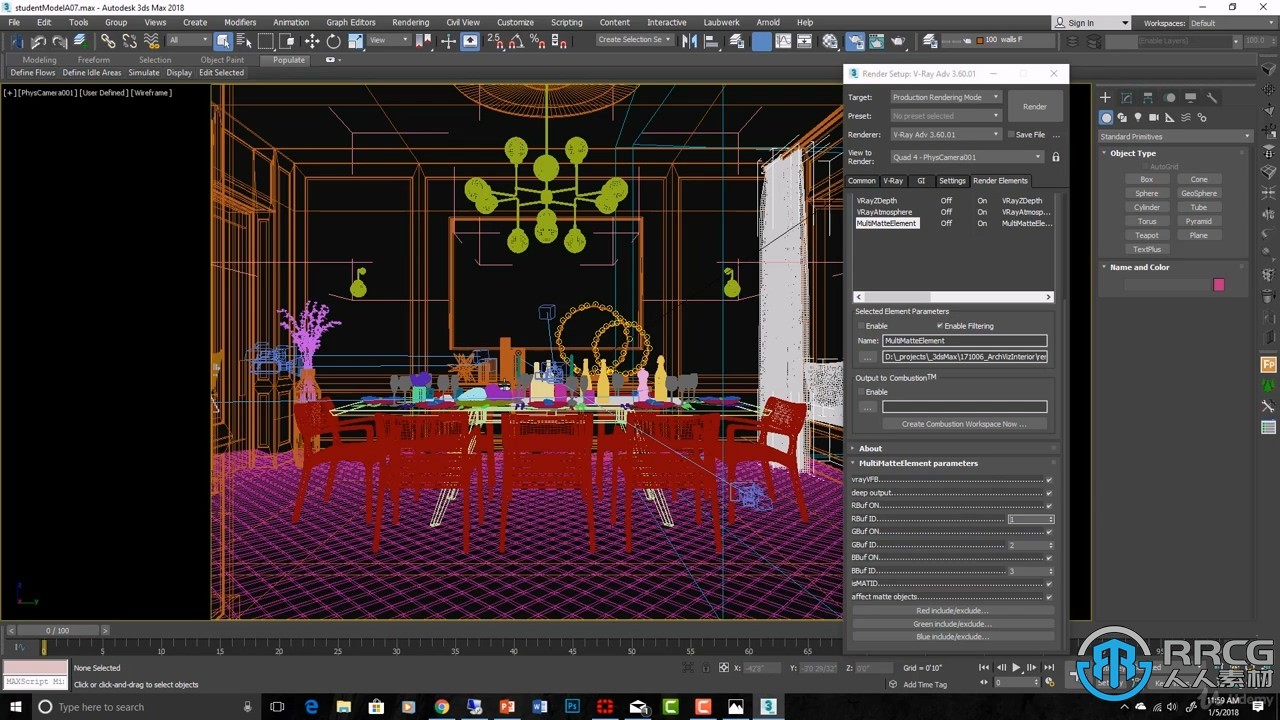Open the Material Editor from toolbar
Viewport: 1280px width, 720px height.
830,41
